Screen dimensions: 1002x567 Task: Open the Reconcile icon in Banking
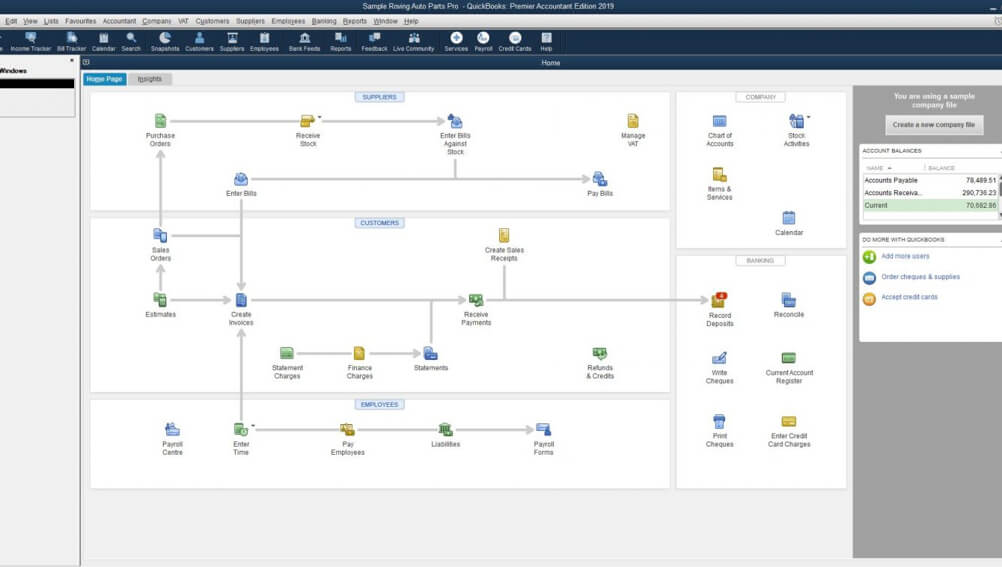click(x=788, y=300)
